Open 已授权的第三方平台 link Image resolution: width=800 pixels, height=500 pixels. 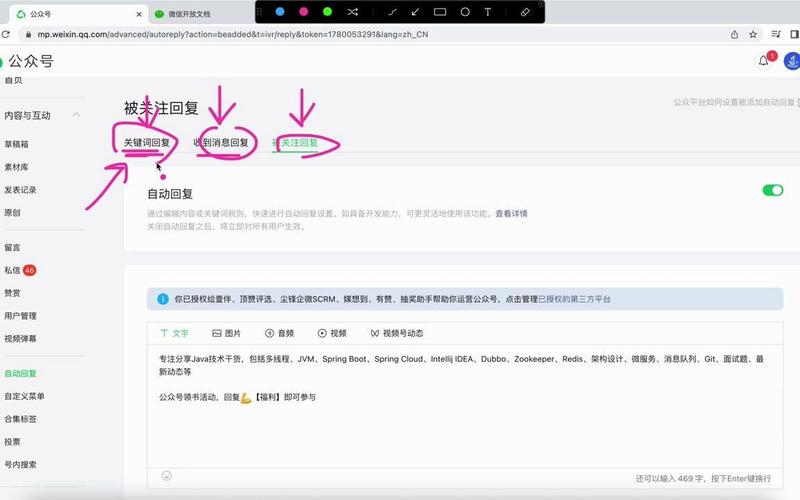[574, 299]
